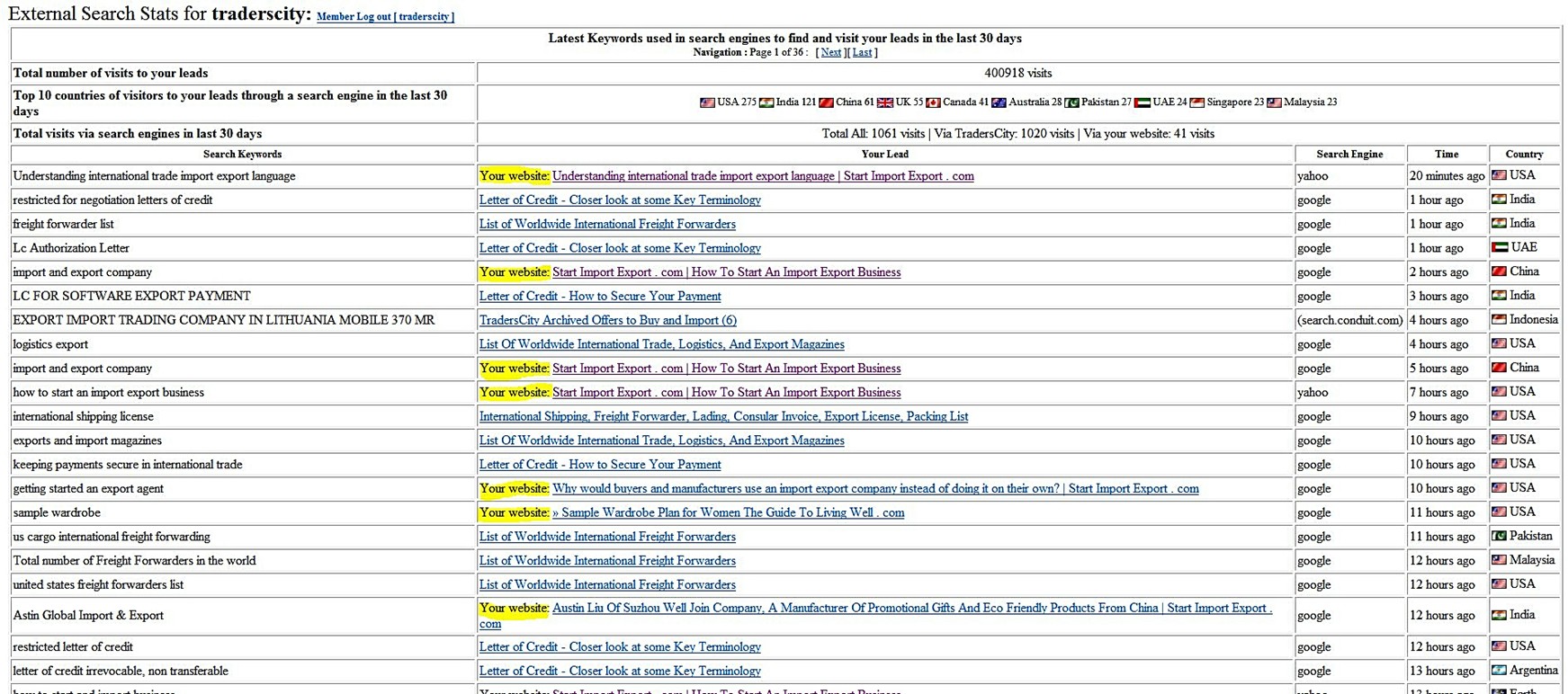Image resolution: width=1568 pixels, height=694 pixels.
Task: Click the 'Search Keywords' column header
Action: [243, 155]
